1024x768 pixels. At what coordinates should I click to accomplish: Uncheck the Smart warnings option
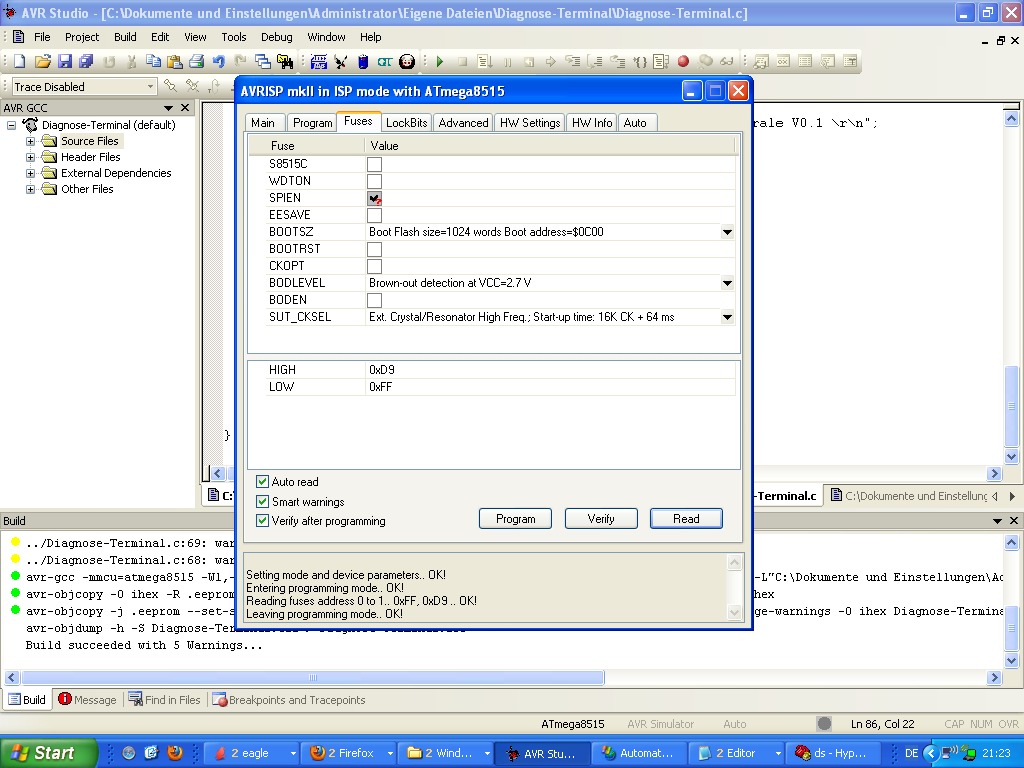pos(263,502)
